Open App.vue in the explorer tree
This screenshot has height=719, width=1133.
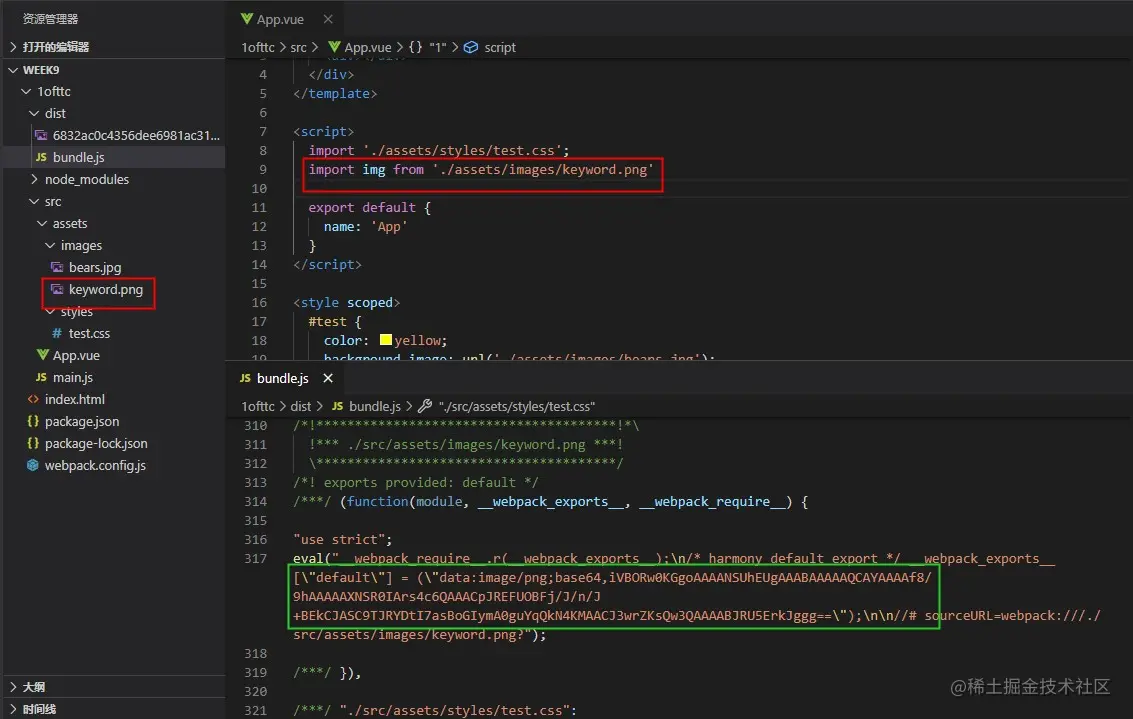tap(76, 356)
